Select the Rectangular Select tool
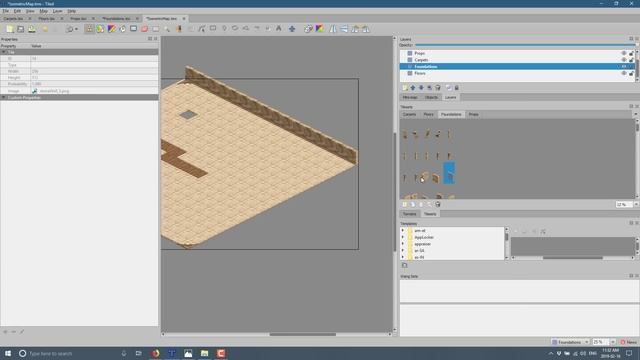Image resolution: width=640 pixels, height=360 pixels. coord(156,29)
